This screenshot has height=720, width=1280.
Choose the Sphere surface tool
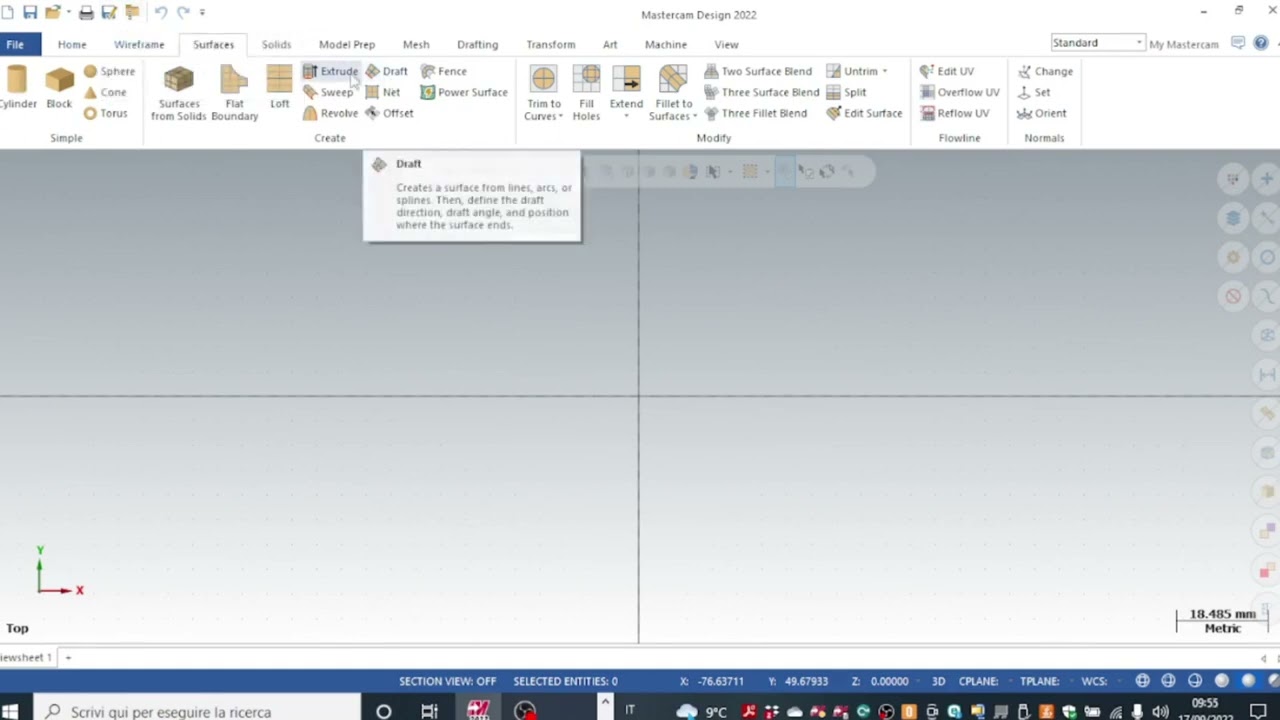click(109, 71)
